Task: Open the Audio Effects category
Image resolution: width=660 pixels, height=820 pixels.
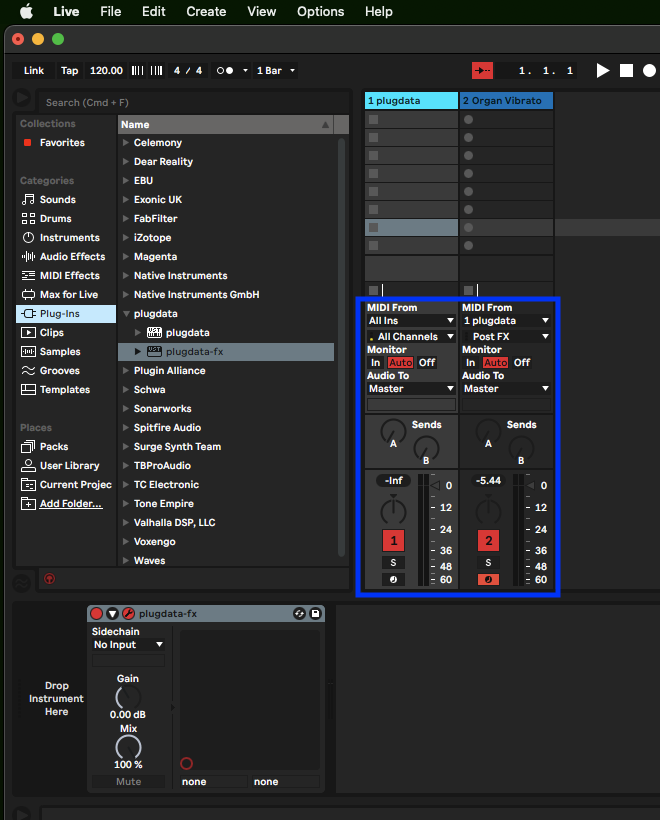Action: pos(72,256)
